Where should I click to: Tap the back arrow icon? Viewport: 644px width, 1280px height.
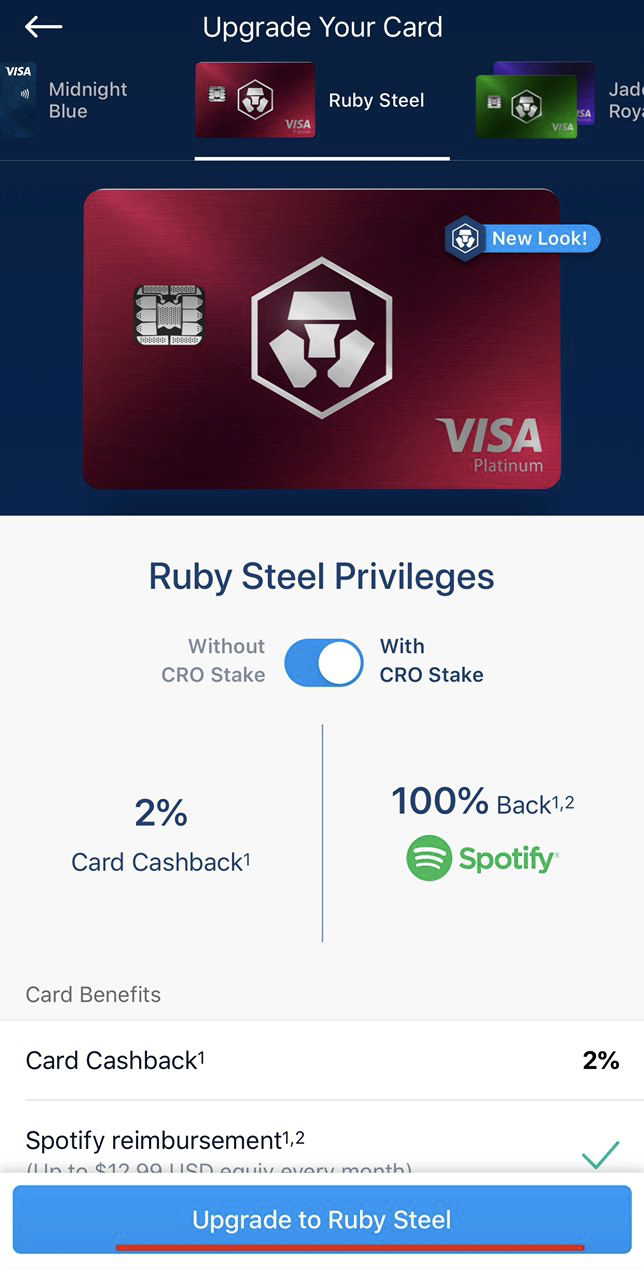tap(43, 27)
